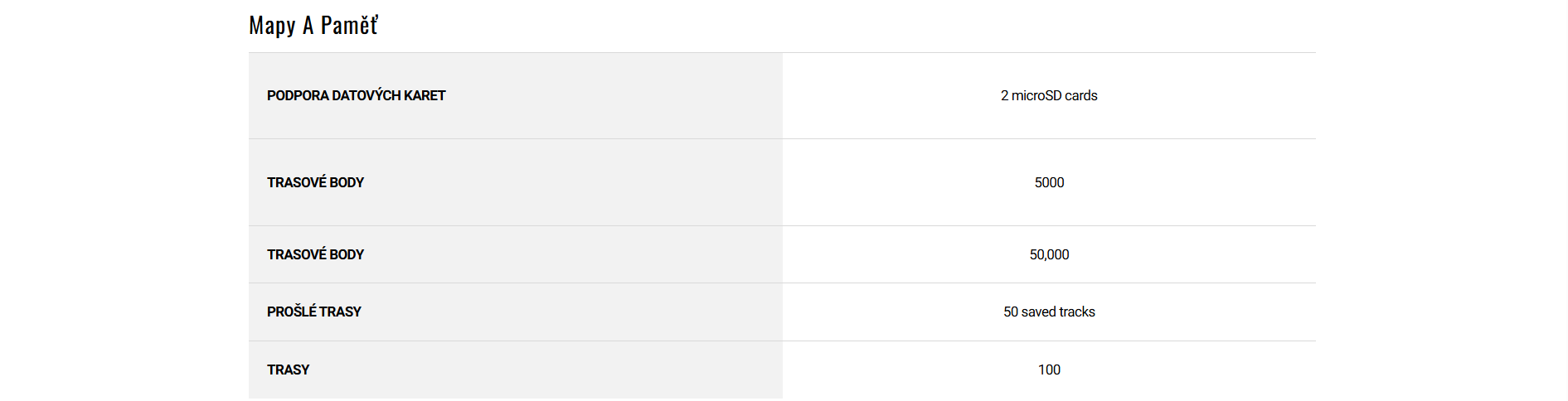The image size is (1568, 401).
Task: Click the "PROŠLÉ TRASY" row label
Action: (313, 312)
